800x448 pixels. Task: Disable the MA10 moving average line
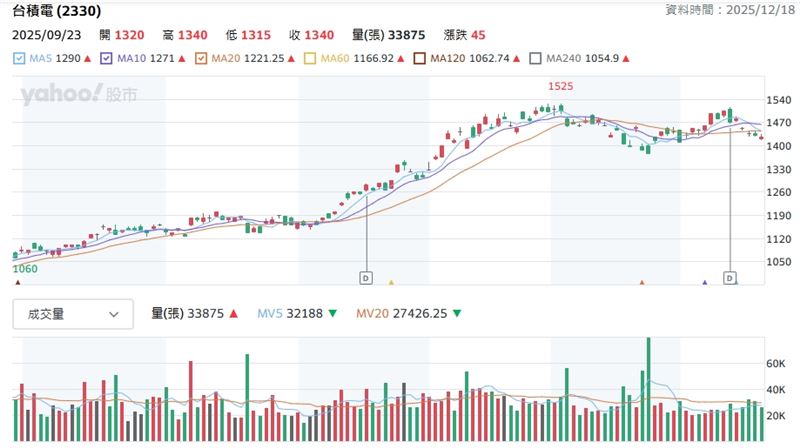105,59
